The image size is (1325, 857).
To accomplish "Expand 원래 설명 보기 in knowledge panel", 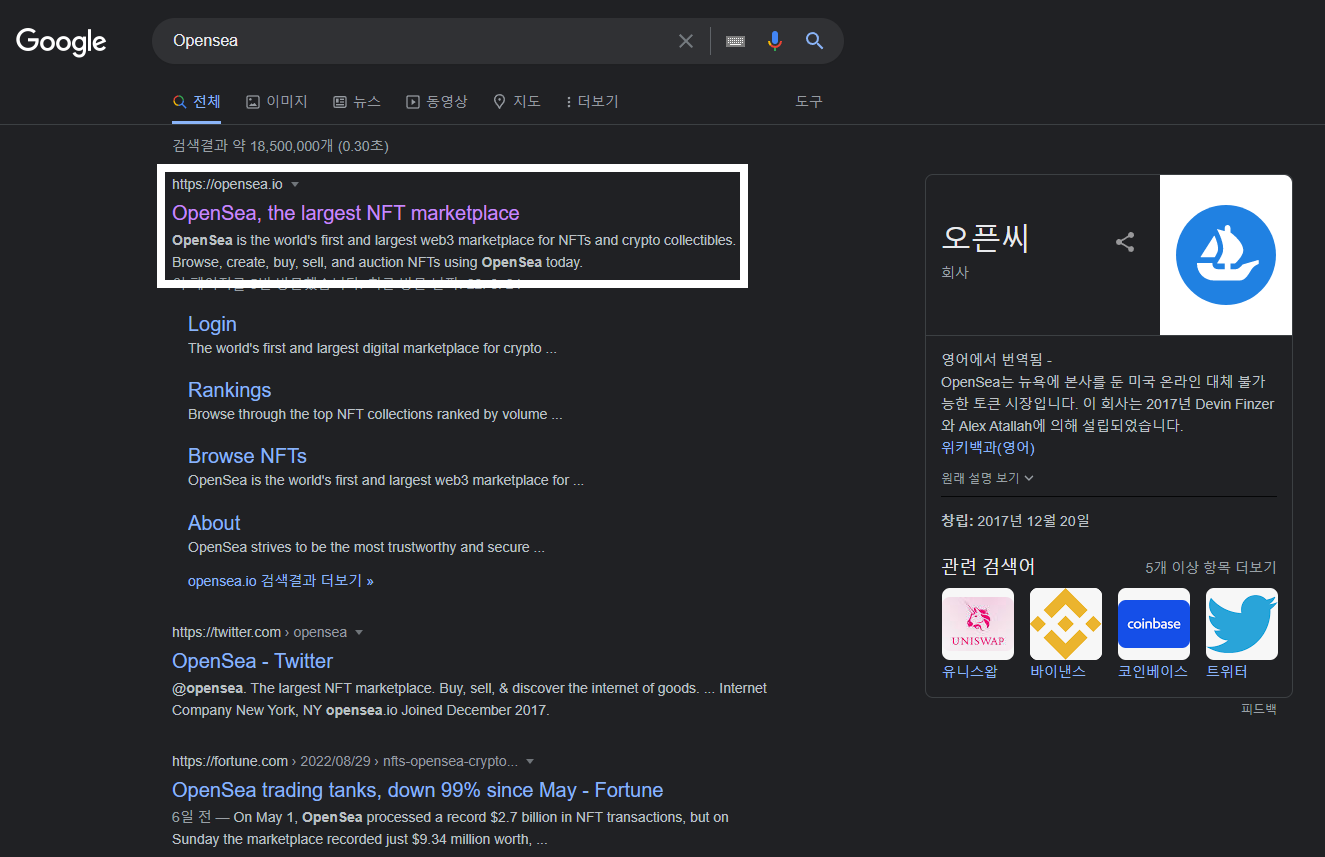I will [988, 478].
